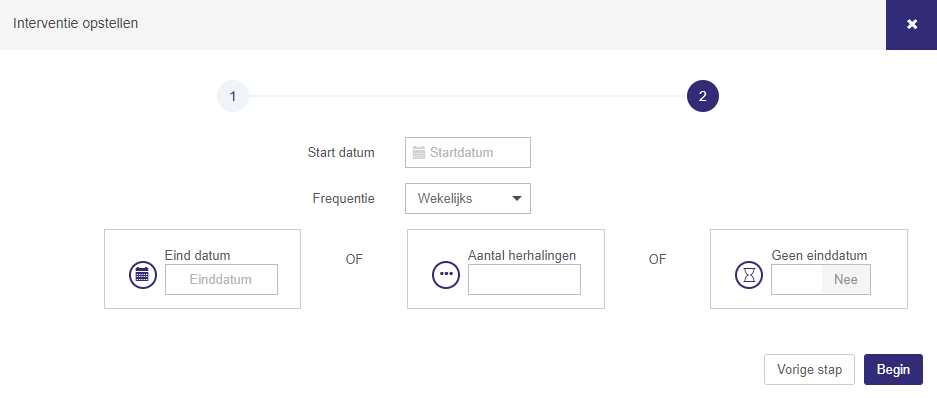Click the Interventie opstellen title text
The height and width of the screenshot is (398, 937).
point(75,24)
